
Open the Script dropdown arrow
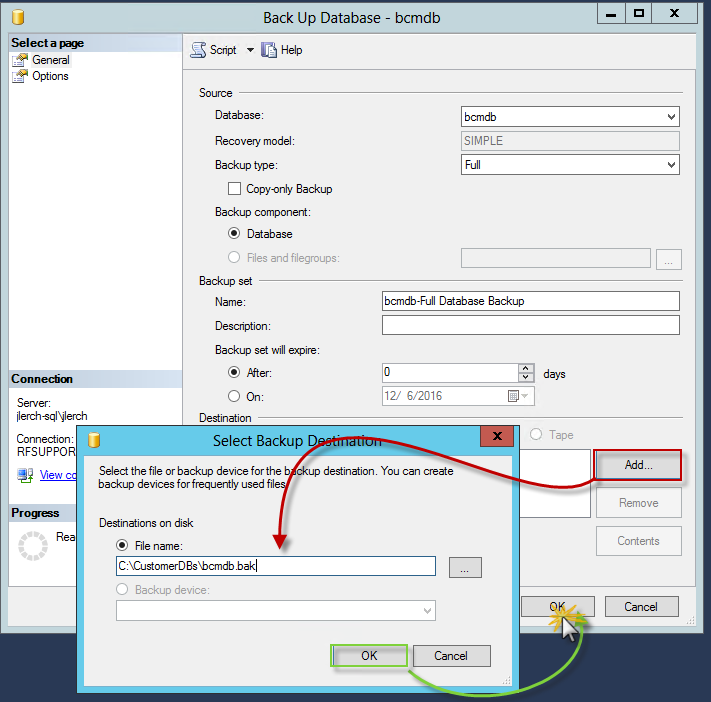pos(250,50)
